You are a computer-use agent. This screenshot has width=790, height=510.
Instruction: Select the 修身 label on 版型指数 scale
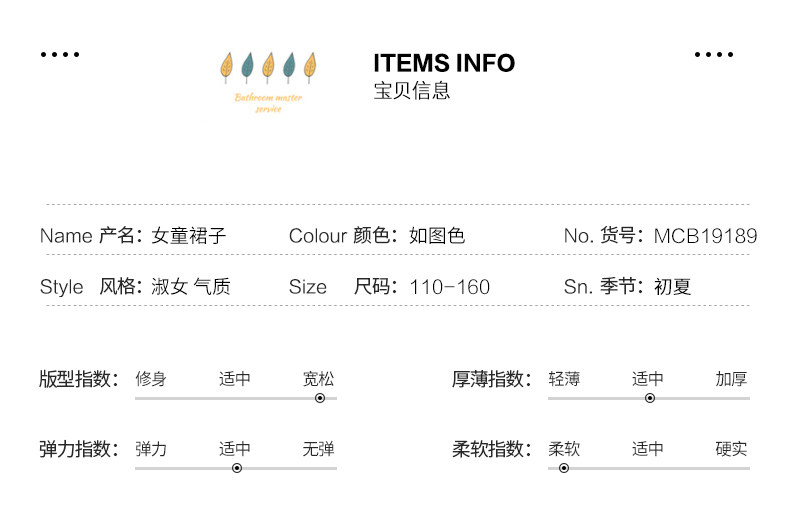pyautogui.click(x=151, y=379)
